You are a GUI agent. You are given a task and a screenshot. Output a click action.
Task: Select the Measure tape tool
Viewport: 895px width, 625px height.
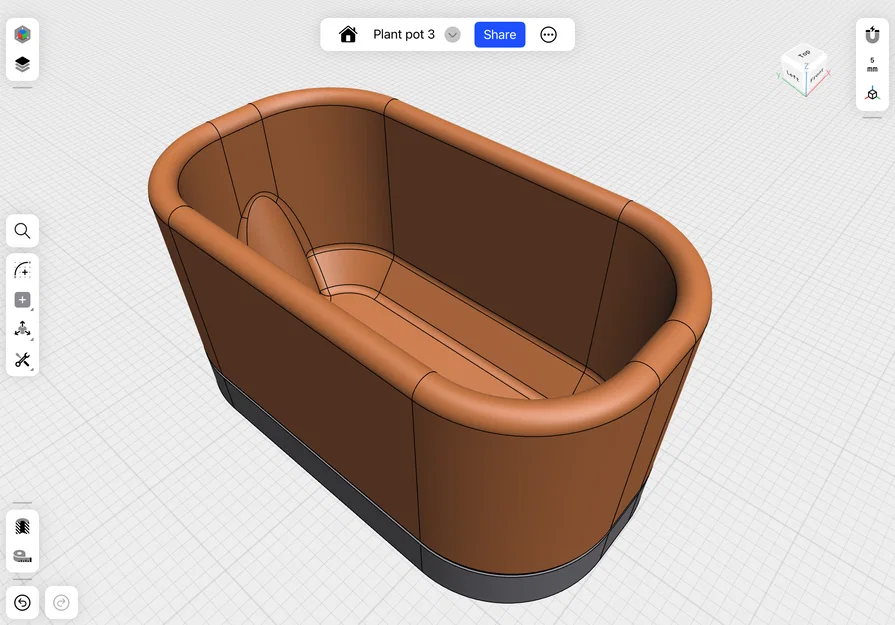click(22, 555)
